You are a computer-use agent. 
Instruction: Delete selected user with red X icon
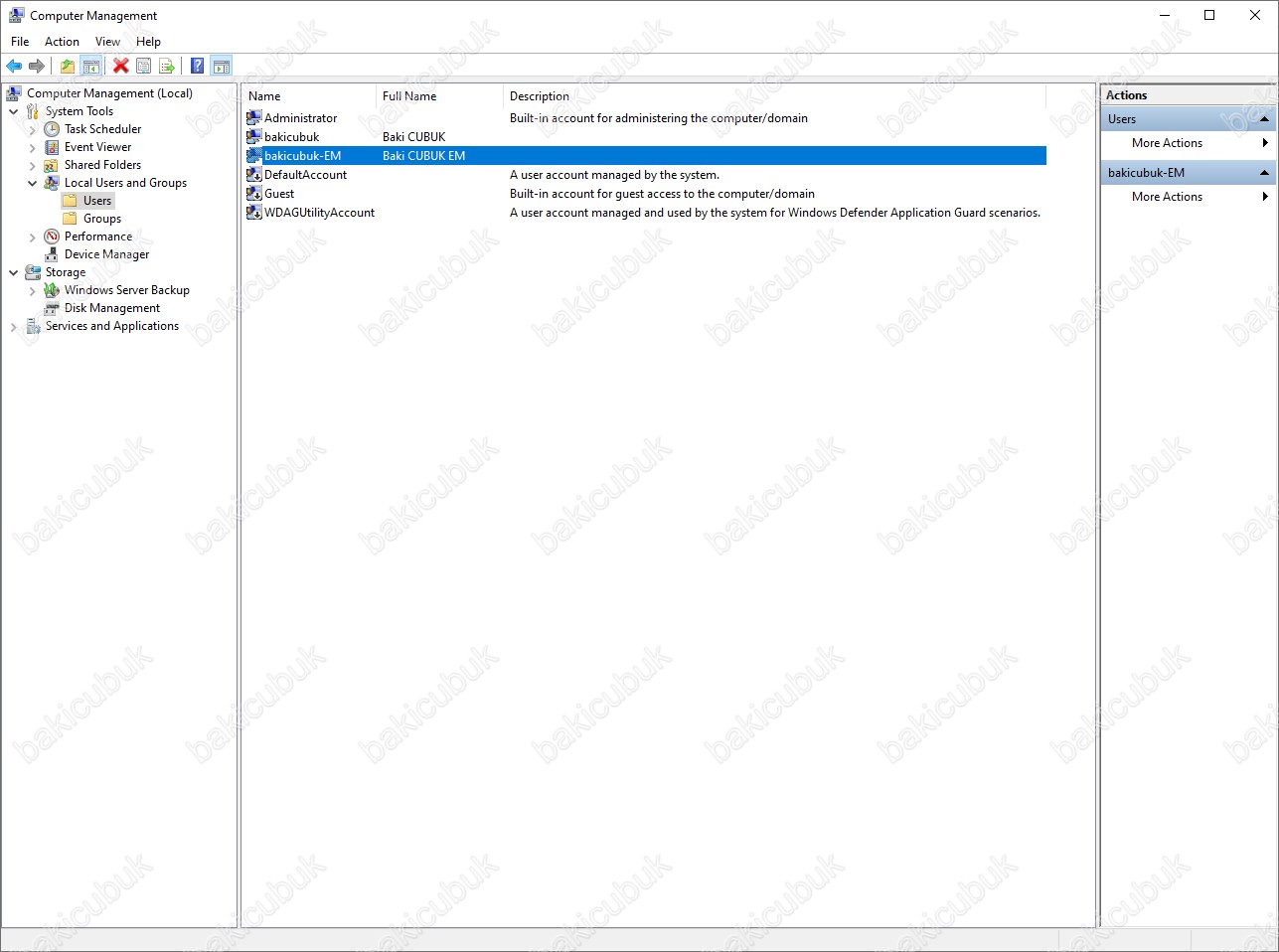(x=120, y=67)
